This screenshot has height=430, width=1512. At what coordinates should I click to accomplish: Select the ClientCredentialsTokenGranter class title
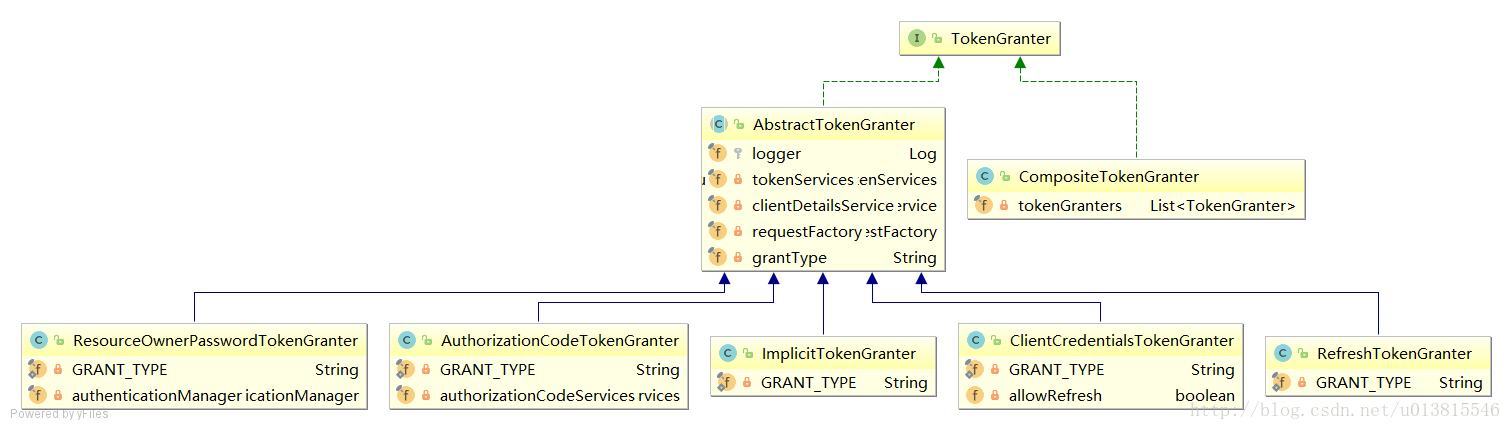tap(1122, 341)
